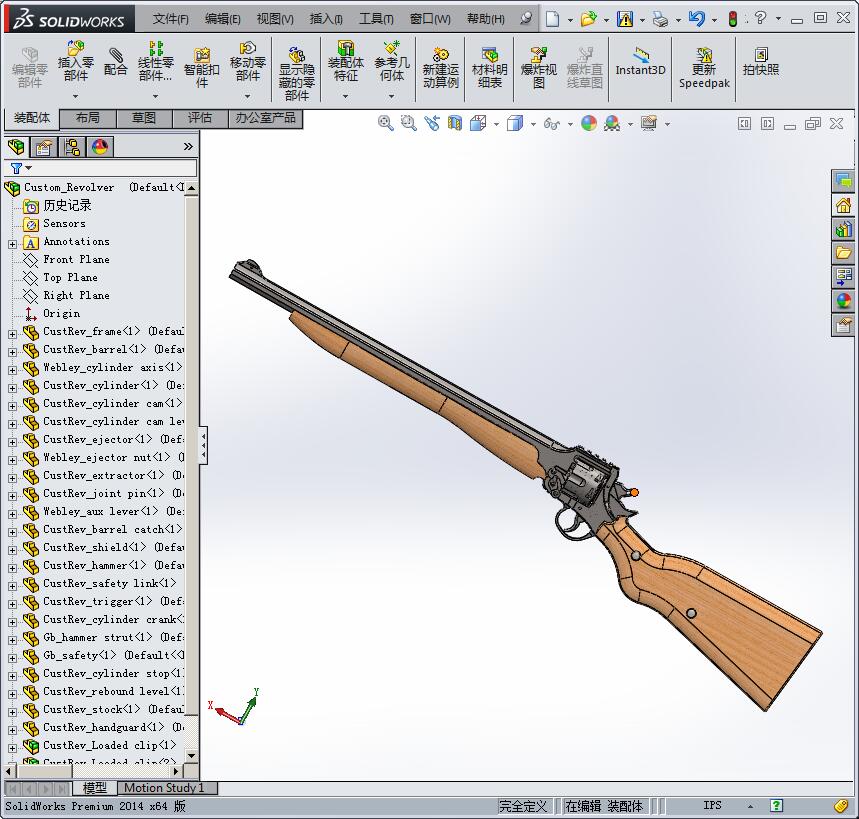Open the 工具(T) menu
Screen dimensions: 859x819
point(376,19)
